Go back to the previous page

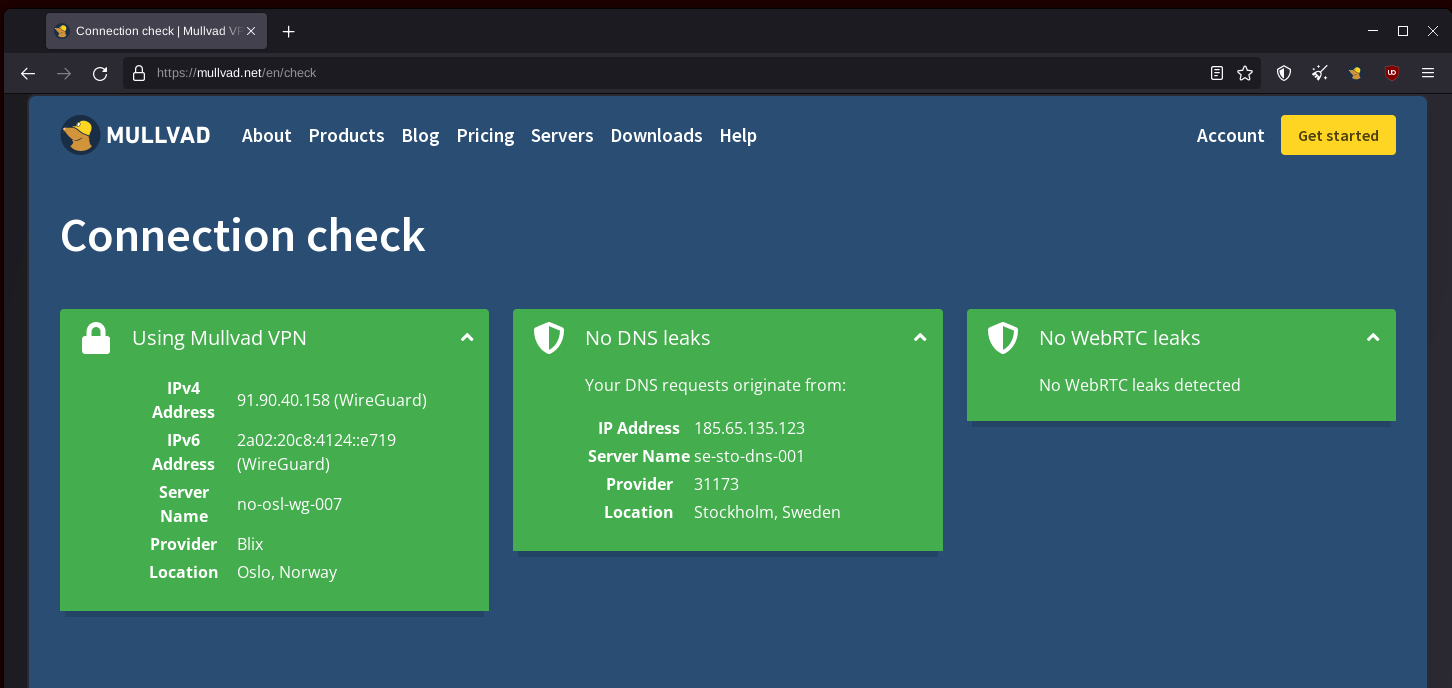(x=28, y=73)
